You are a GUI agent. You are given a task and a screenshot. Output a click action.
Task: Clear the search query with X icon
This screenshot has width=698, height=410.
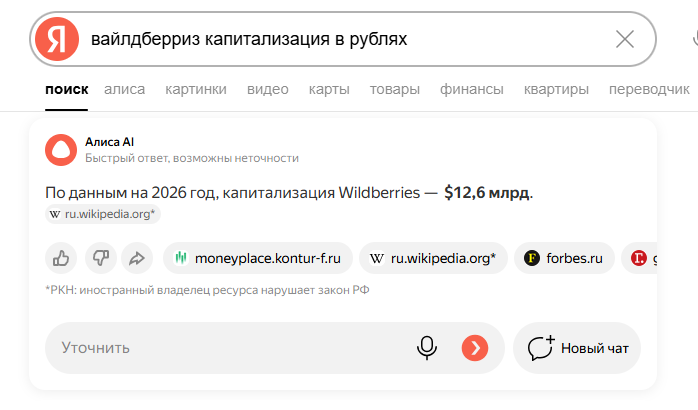coord(625,39)
